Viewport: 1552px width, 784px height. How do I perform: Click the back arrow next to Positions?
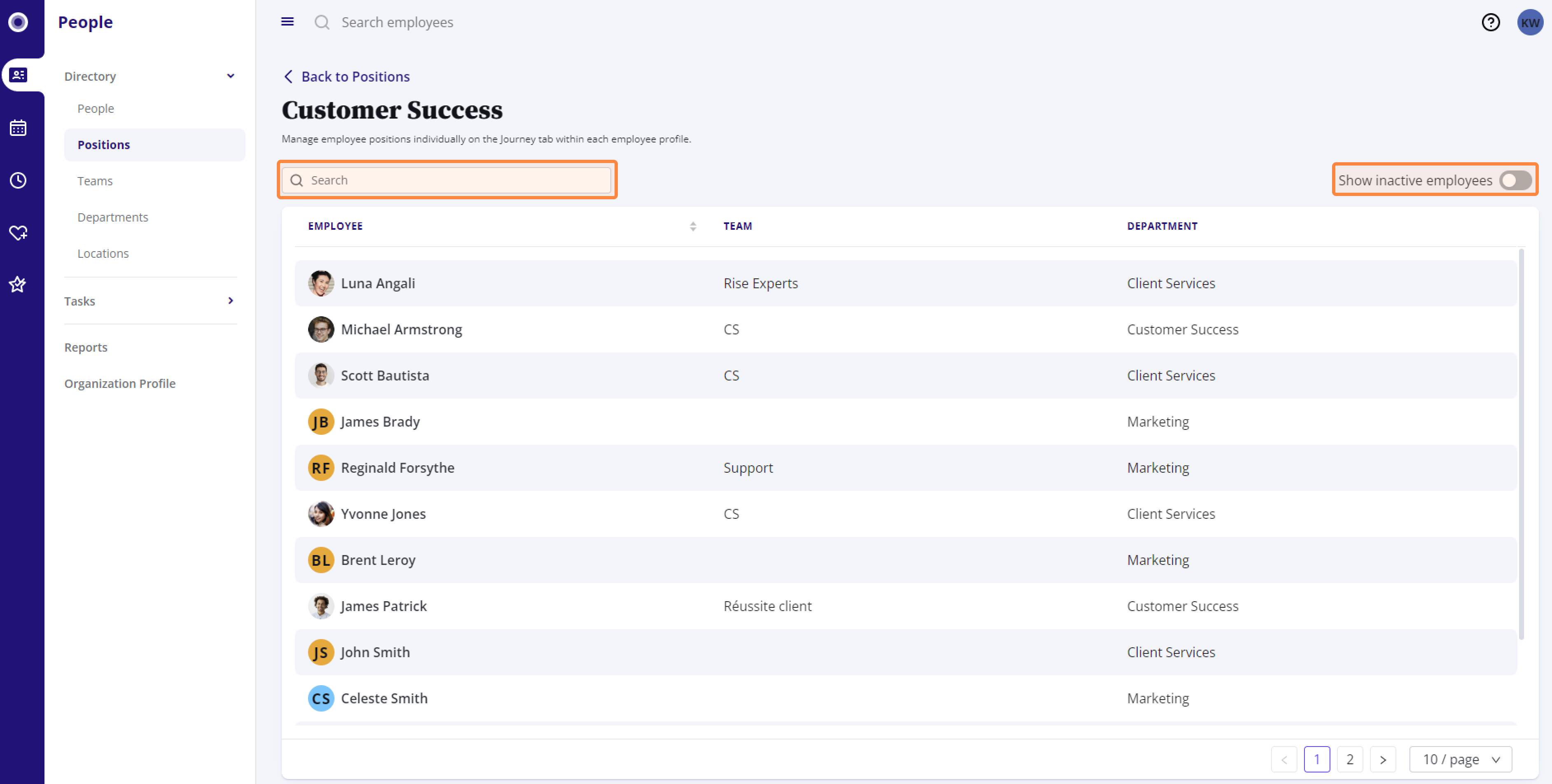click(288, 77)
